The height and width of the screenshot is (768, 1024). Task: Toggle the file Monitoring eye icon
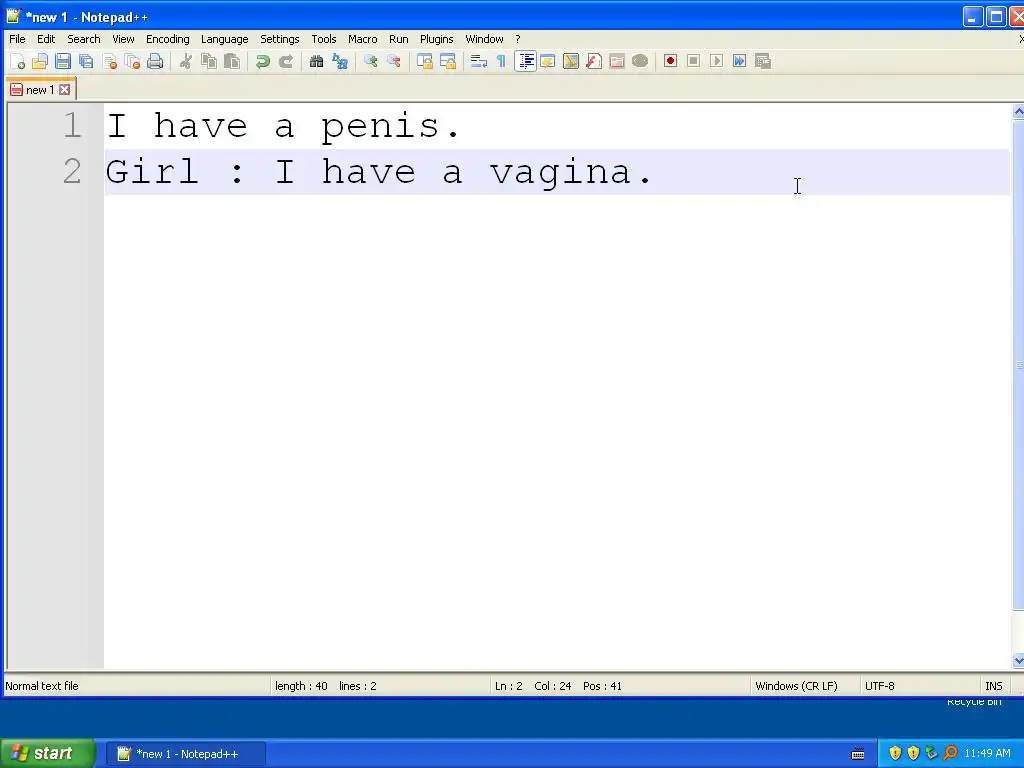pos(640,61)
